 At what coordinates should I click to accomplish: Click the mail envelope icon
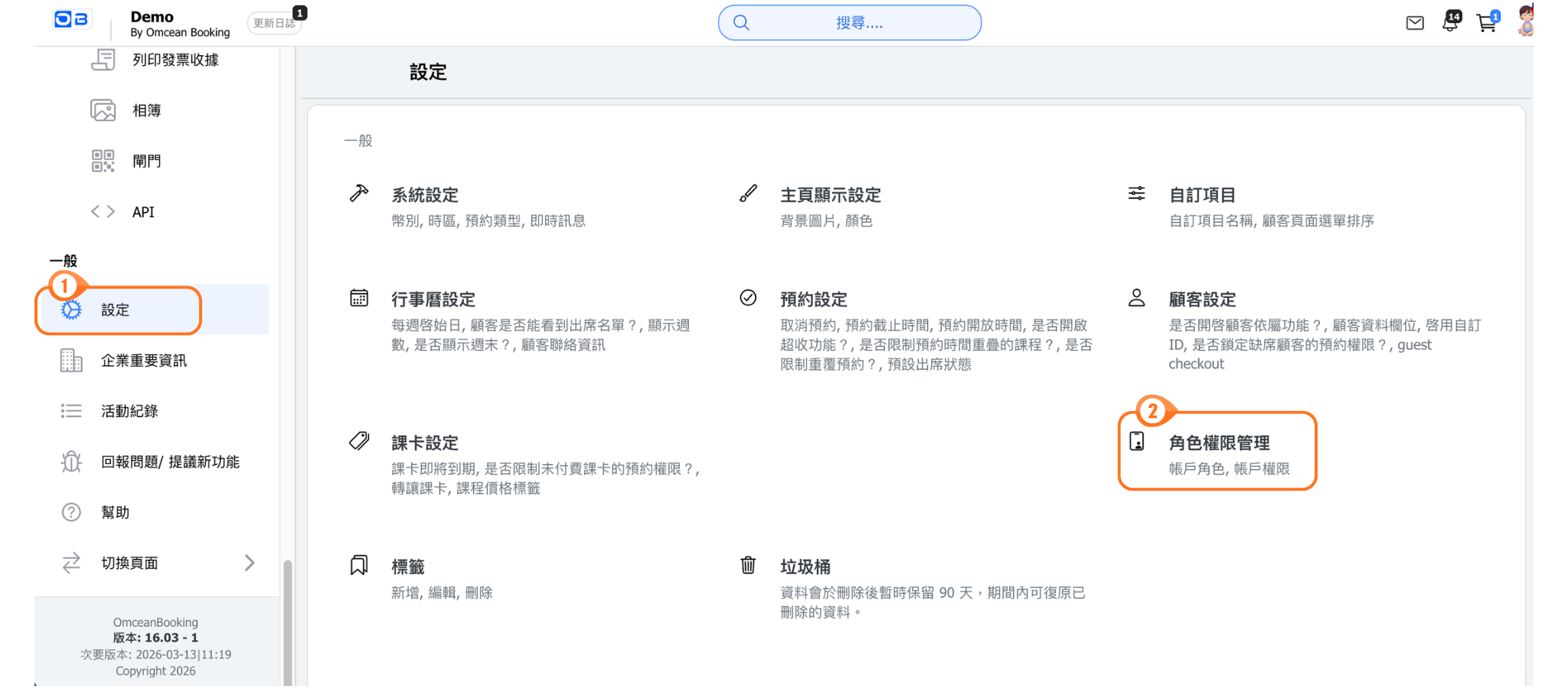click(1414, 23)
